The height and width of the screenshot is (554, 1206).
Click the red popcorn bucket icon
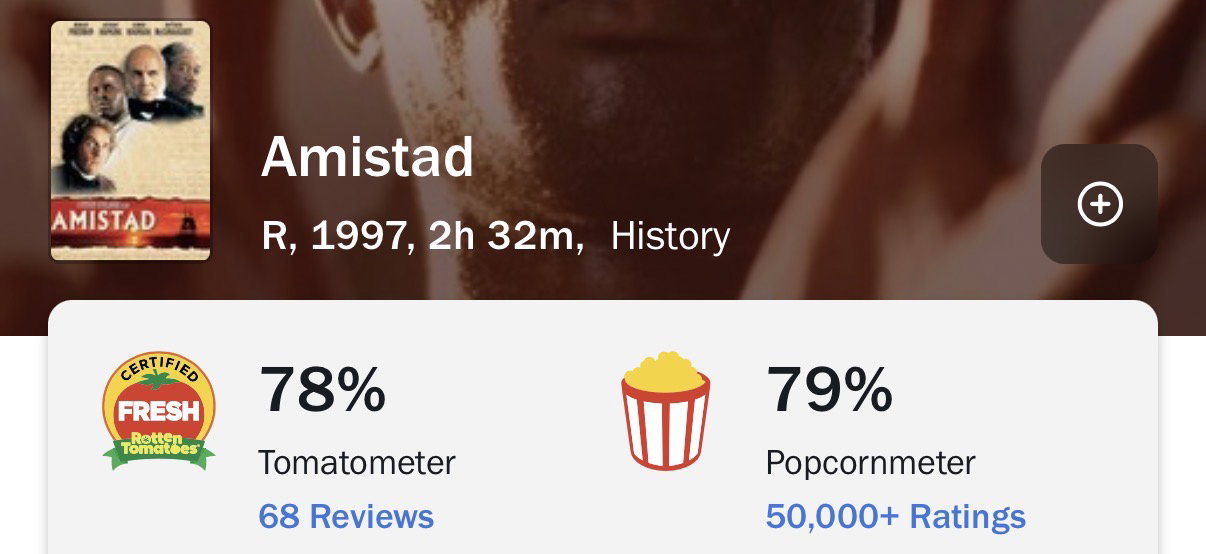click(x=665, y=410)
